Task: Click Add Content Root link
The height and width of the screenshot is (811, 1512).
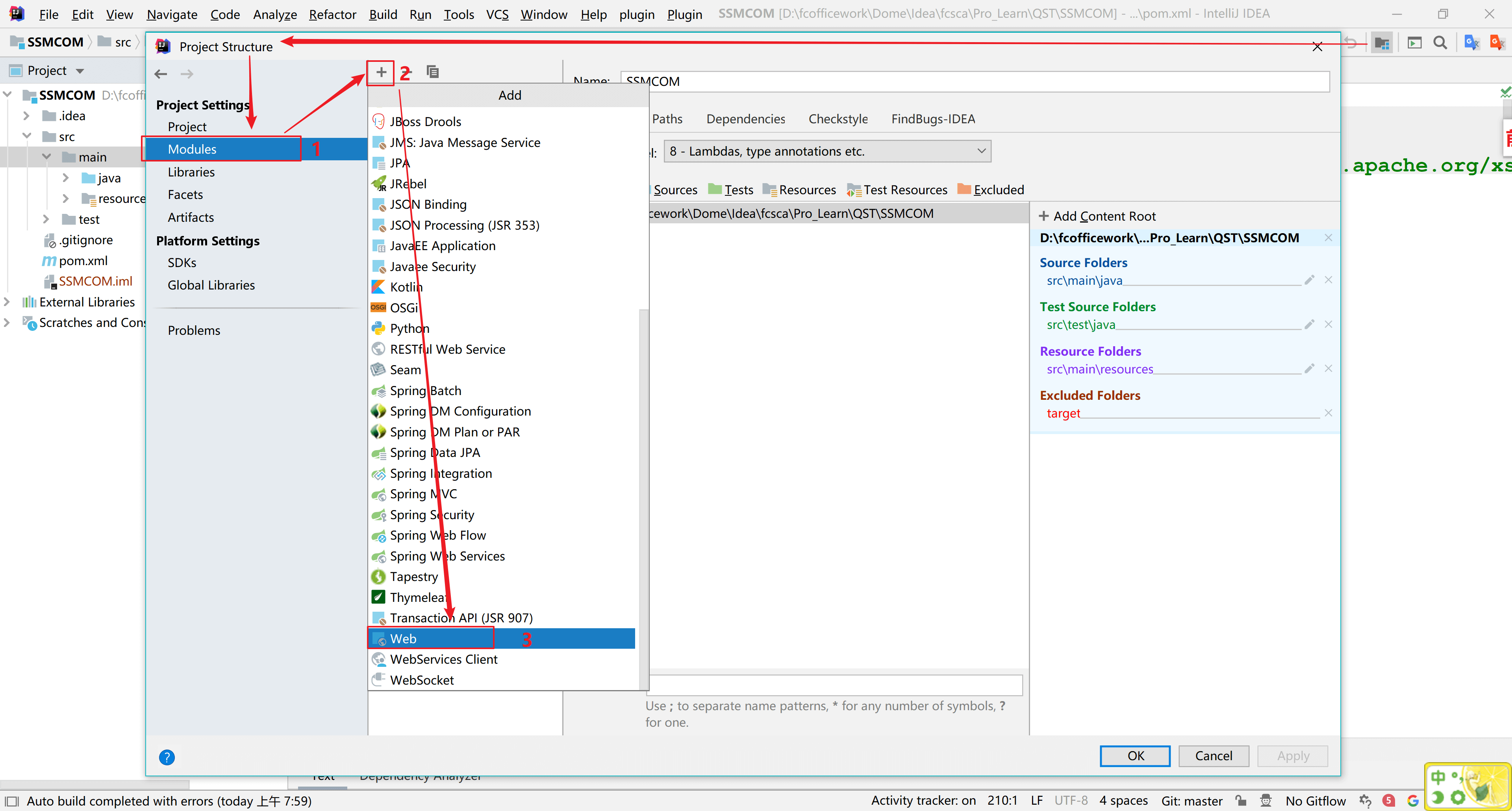Action: click(x=1097, y=216)
